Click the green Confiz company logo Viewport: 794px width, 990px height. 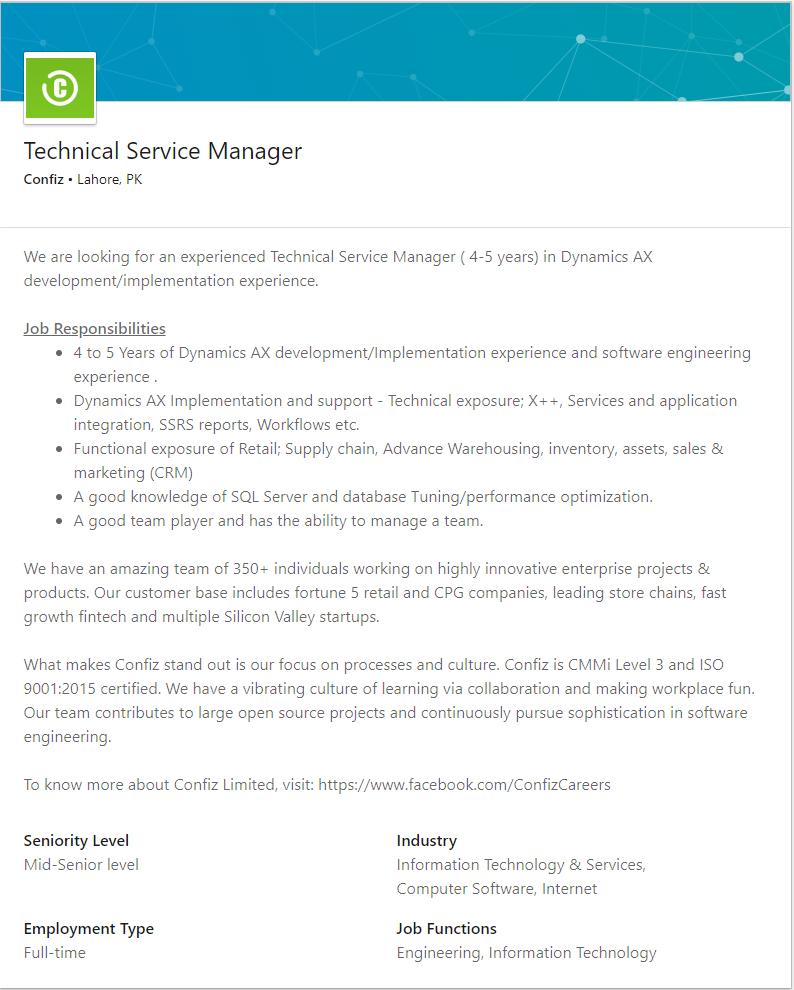pyautogui.click(x=60, y=88)
